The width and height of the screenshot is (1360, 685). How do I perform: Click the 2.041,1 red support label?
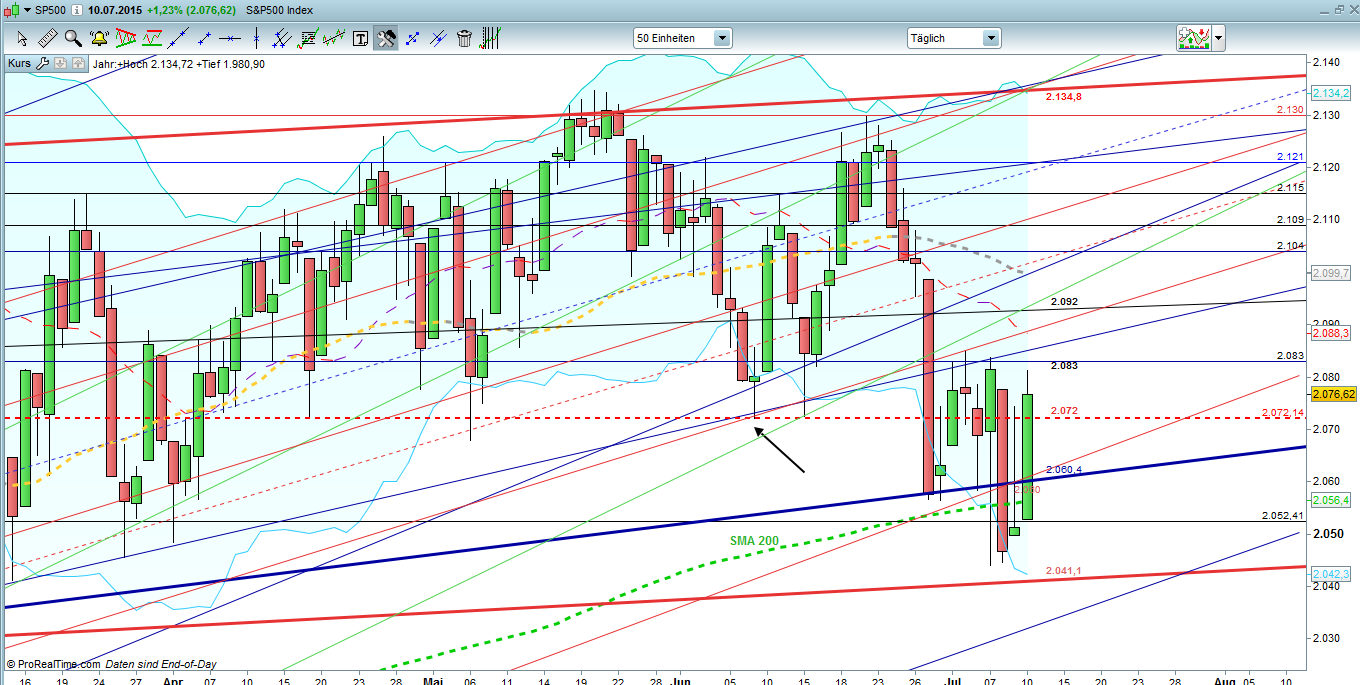pos(1063,570)
